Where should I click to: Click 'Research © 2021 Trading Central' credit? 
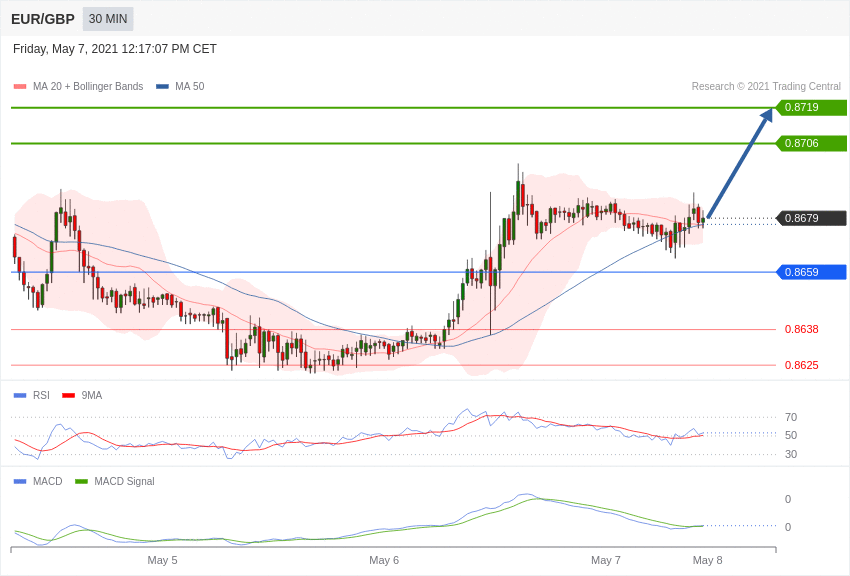pos(766,86)
